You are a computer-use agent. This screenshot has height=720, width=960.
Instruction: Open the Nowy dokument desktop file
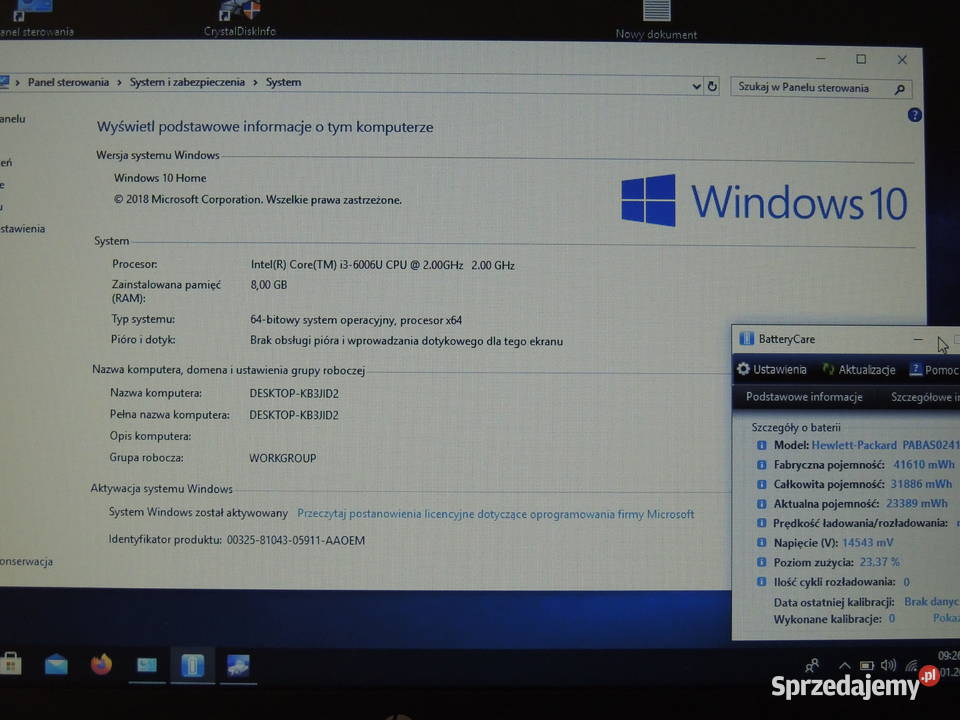656,20
